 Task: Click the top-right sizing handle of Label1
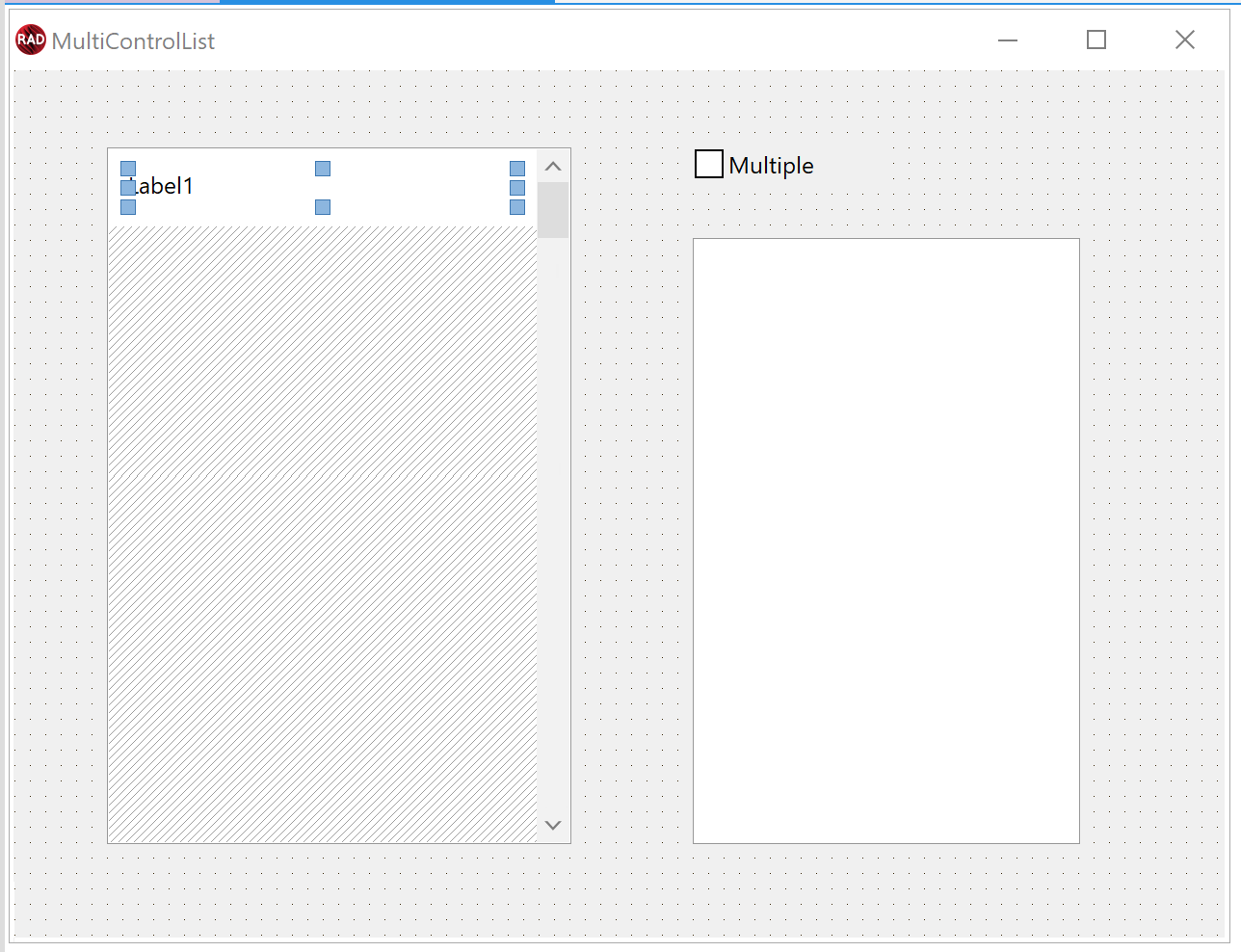coord(517,169)
